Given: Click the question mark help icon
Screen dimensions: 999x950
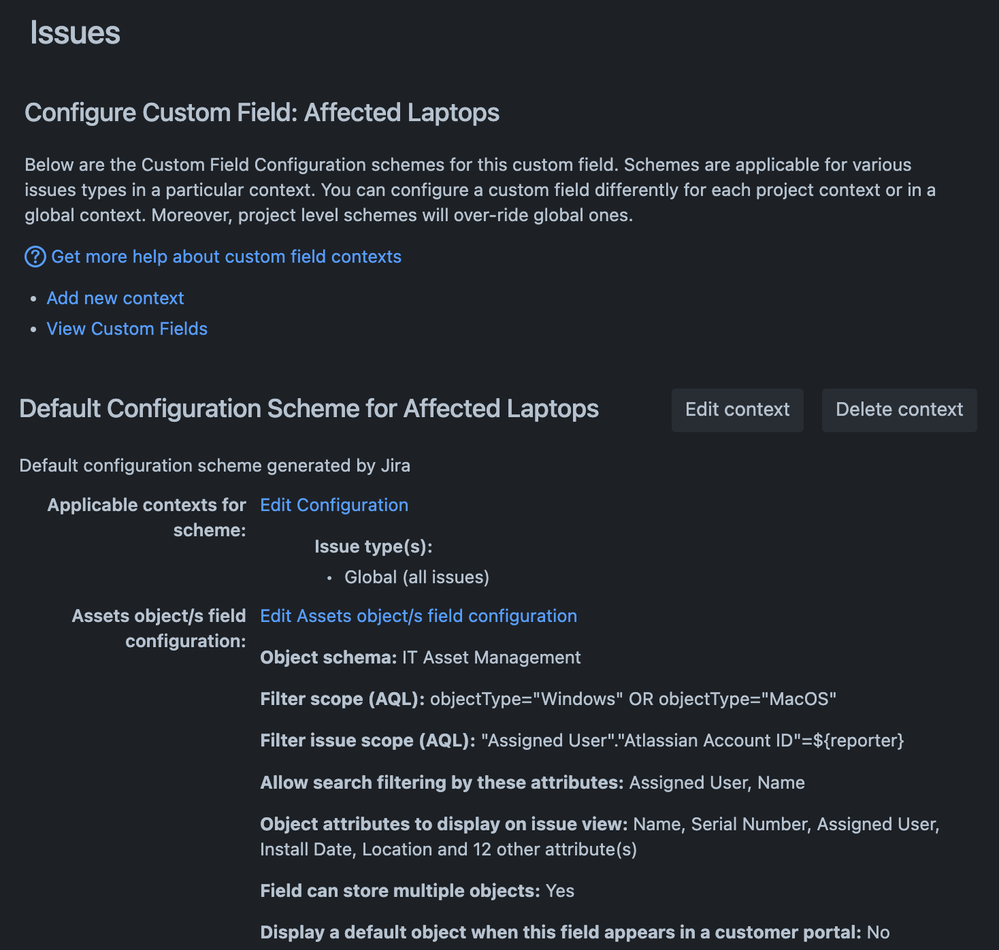Looking at the screenshot, I should (x=34, y=256).
